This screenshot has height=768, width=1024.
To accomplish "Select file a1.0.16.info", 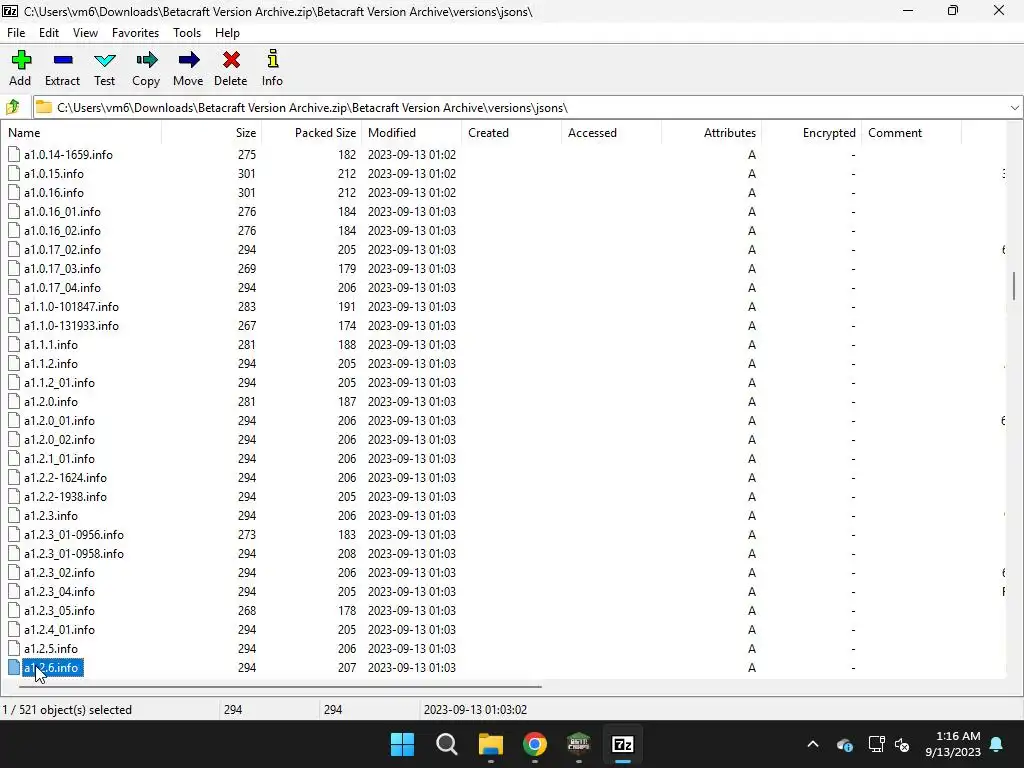I will point(54,193).
